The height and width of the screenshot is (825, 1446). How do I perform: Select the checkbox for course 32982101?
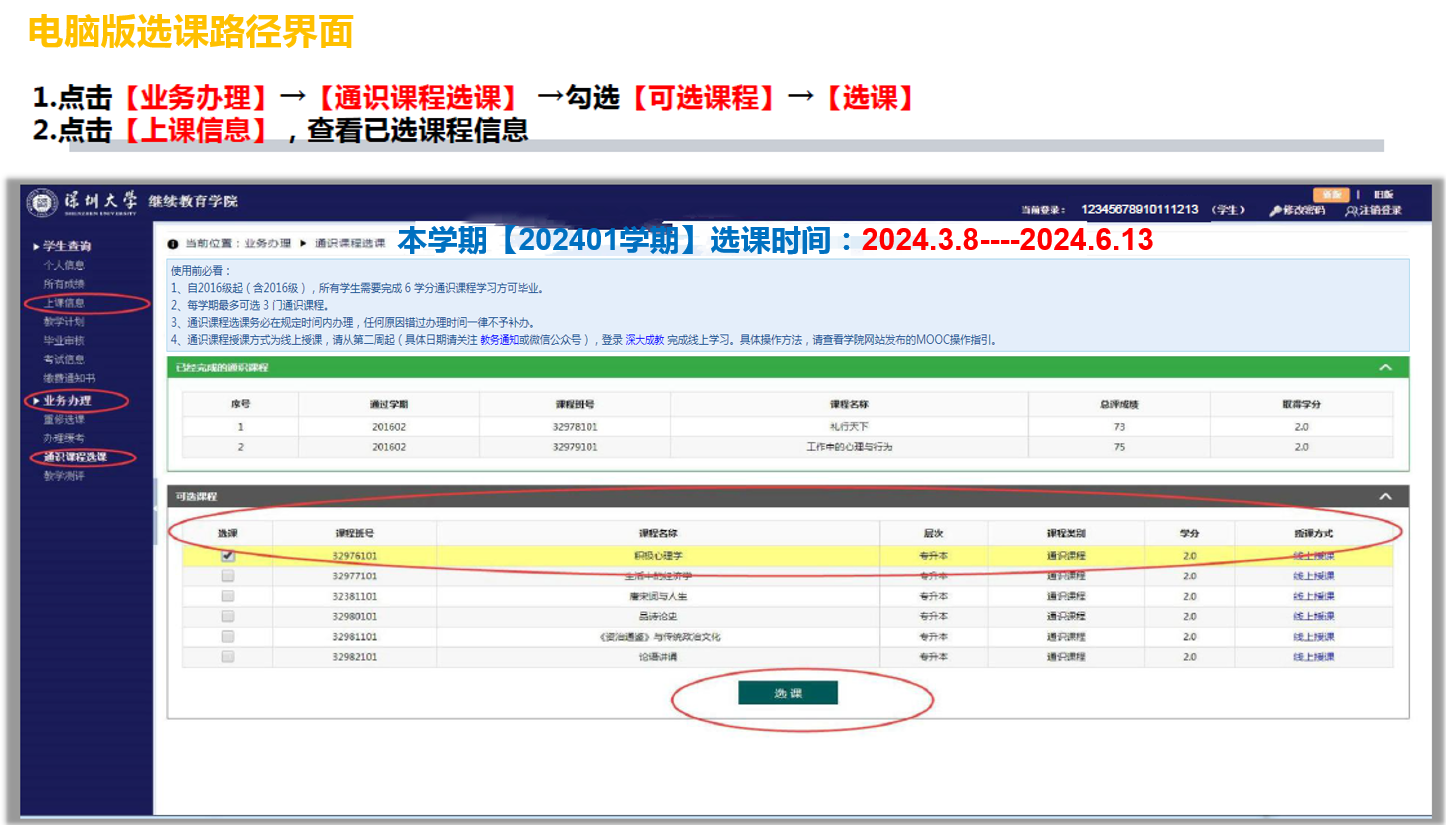point(228,657)
